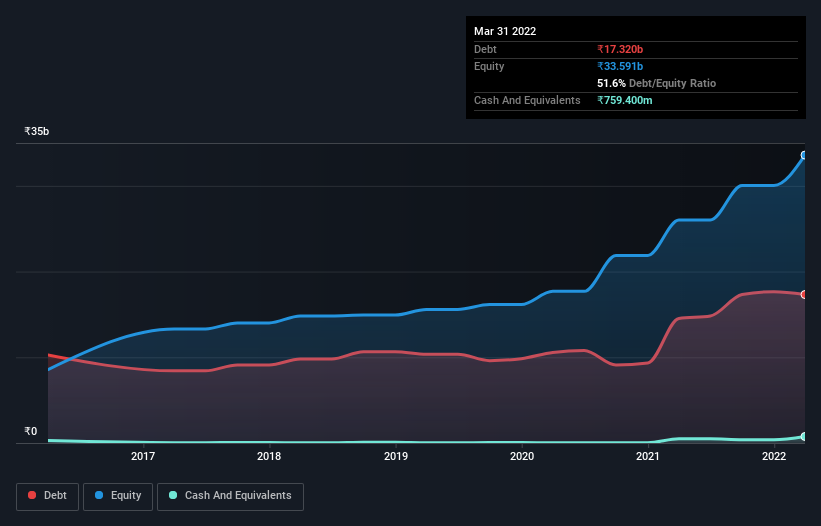821x526 pixels.
Task: Click the 2018 x-axis label
Action: pyautogui.click(x=269, y=456)
